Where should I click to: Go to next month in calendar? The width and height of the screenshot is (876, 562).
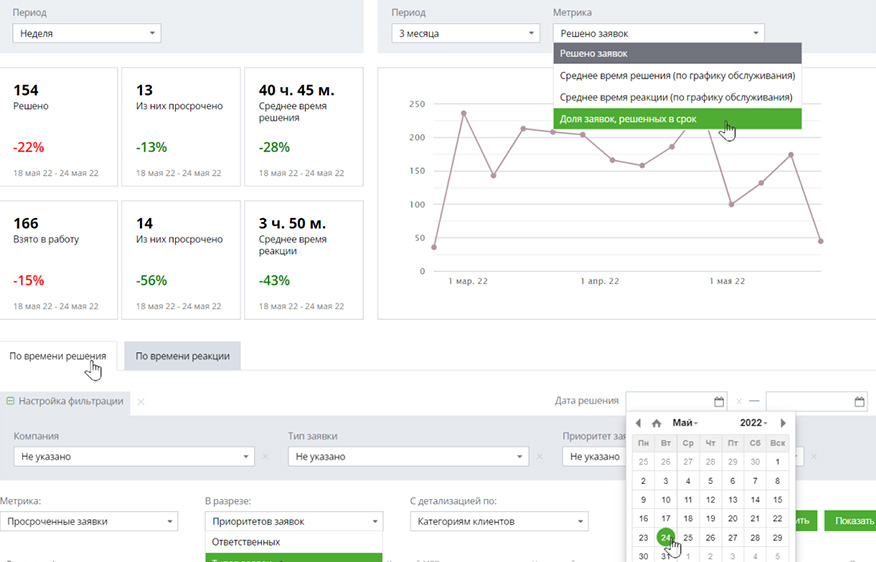tap(783, 423)
